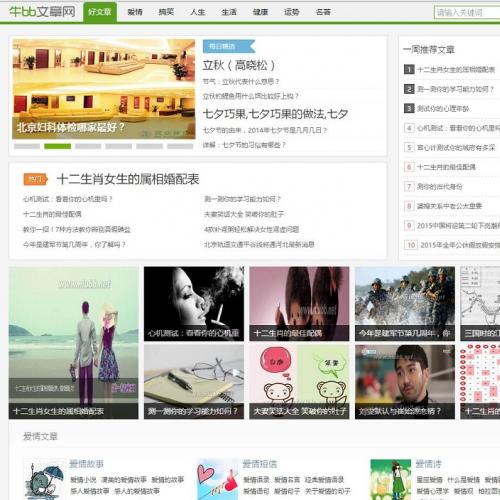Open the 运势 navigation item
Viewport: 500px width, 500px height.
[292, 12]
